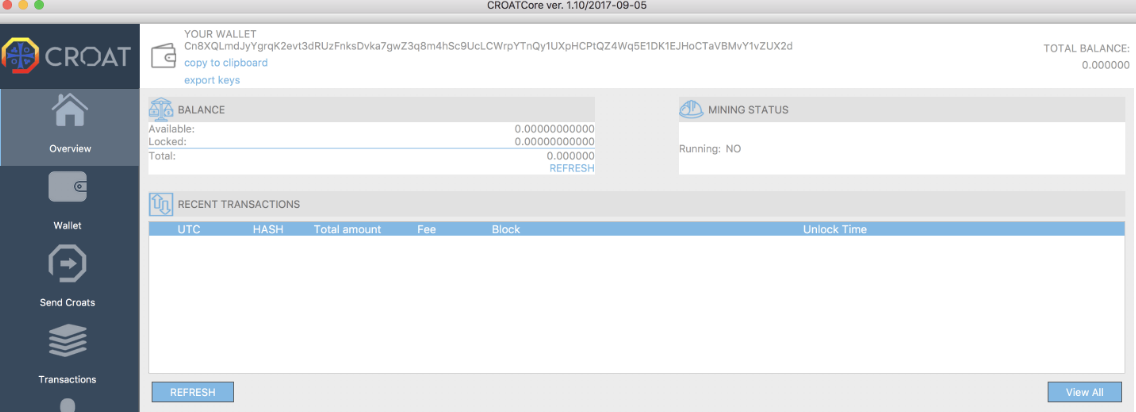
Task: Click the green maximize window button
Action: [39, 5]
